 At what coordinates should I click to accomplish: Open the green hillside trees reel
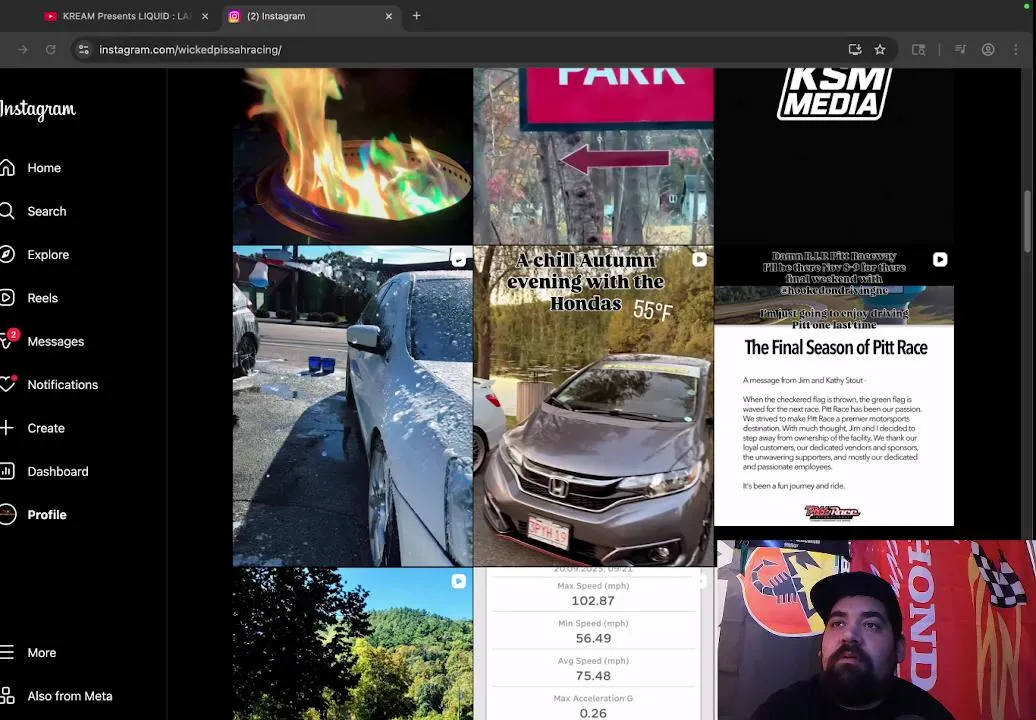tap(353, 644)
